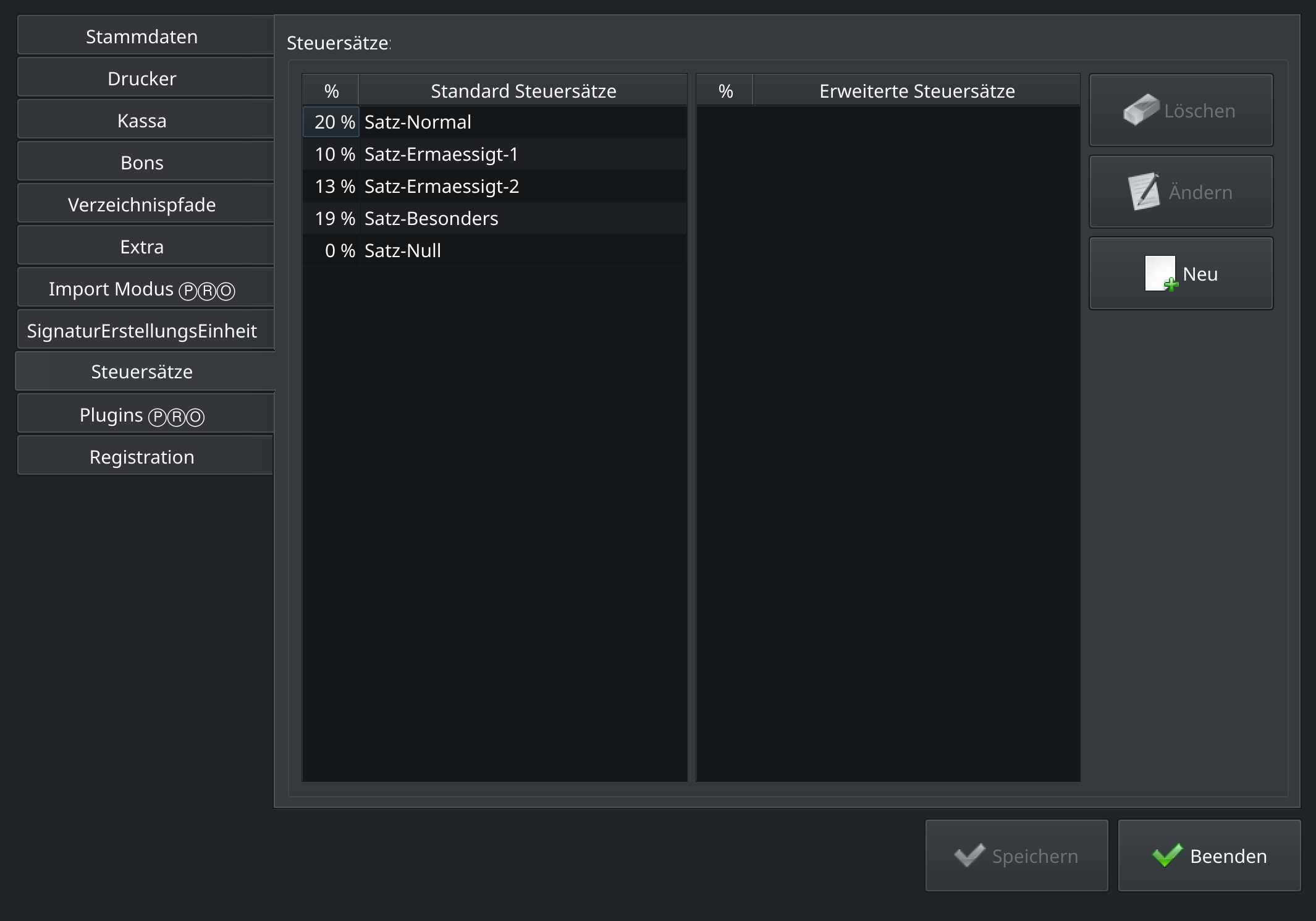The image size is (1316, 921).
Task: Click the 19 % cell
Action: (331, 218)
